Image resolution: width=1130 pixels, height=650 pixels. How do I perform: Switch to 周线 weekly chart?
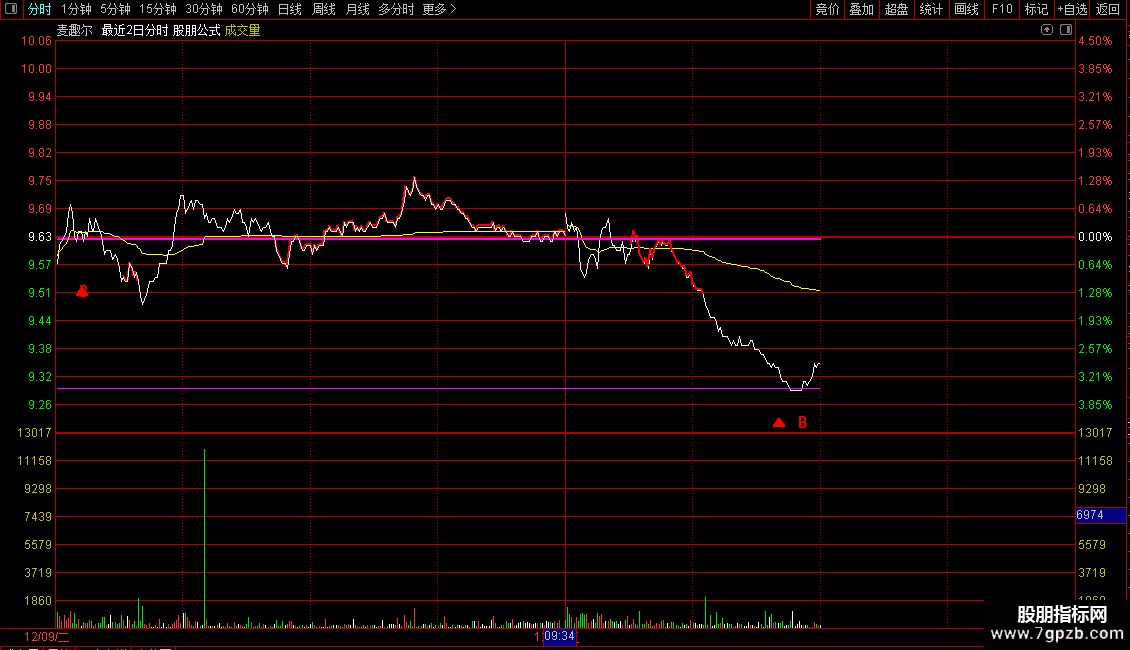324,9
